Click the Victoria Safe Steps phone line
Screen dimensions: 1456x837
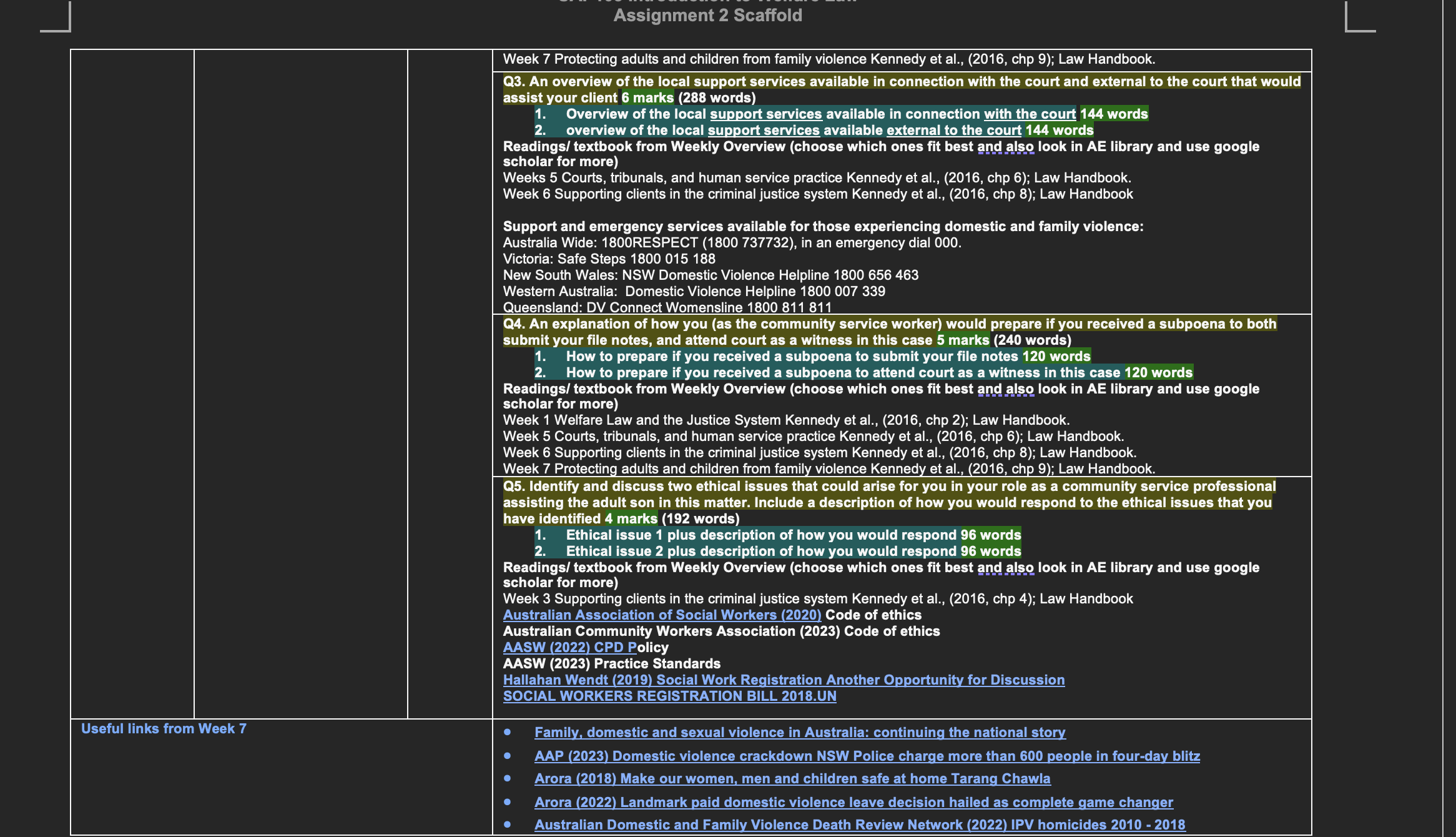609,259
